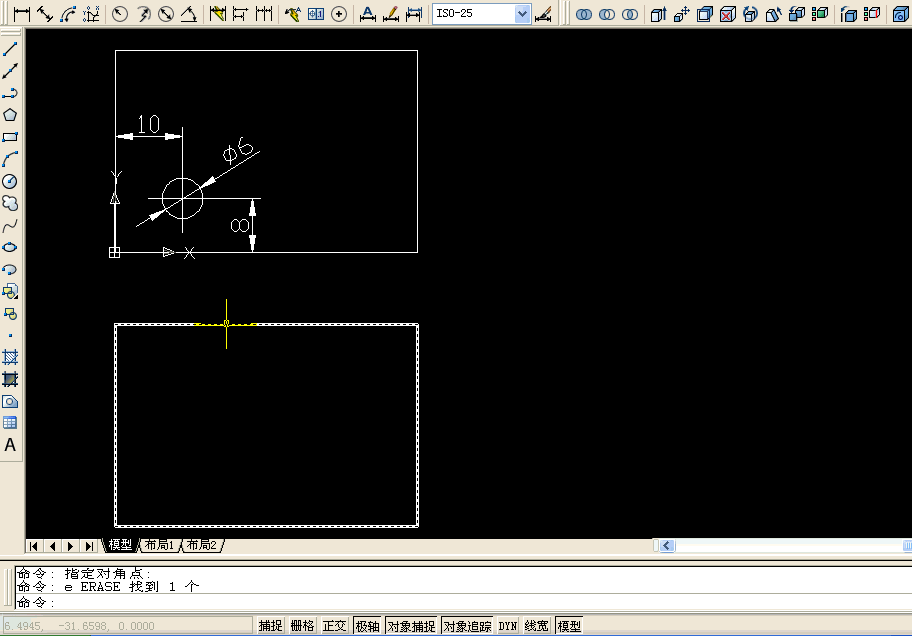The image size is (912, 636).
Task: Select the Delete Faces tool
Action: coord(728,14)
